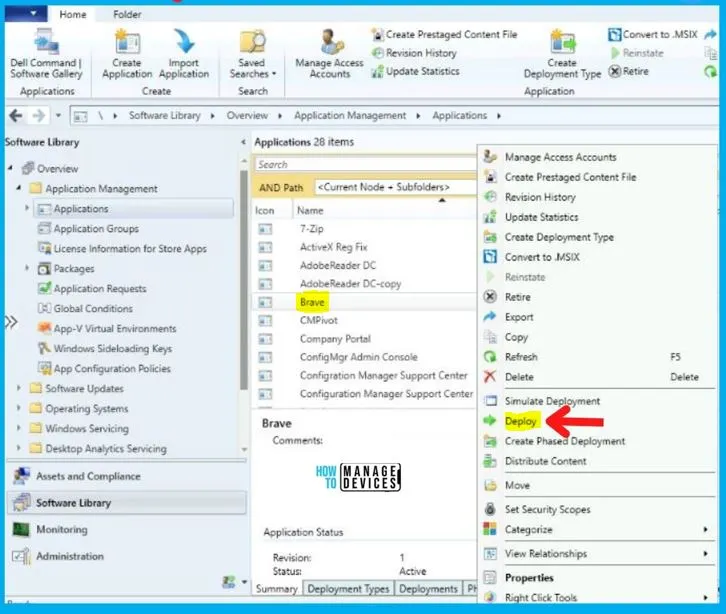Choose Simulate Deployment in context menu
This screenshot has height=614, width=726.
[552, 401]
